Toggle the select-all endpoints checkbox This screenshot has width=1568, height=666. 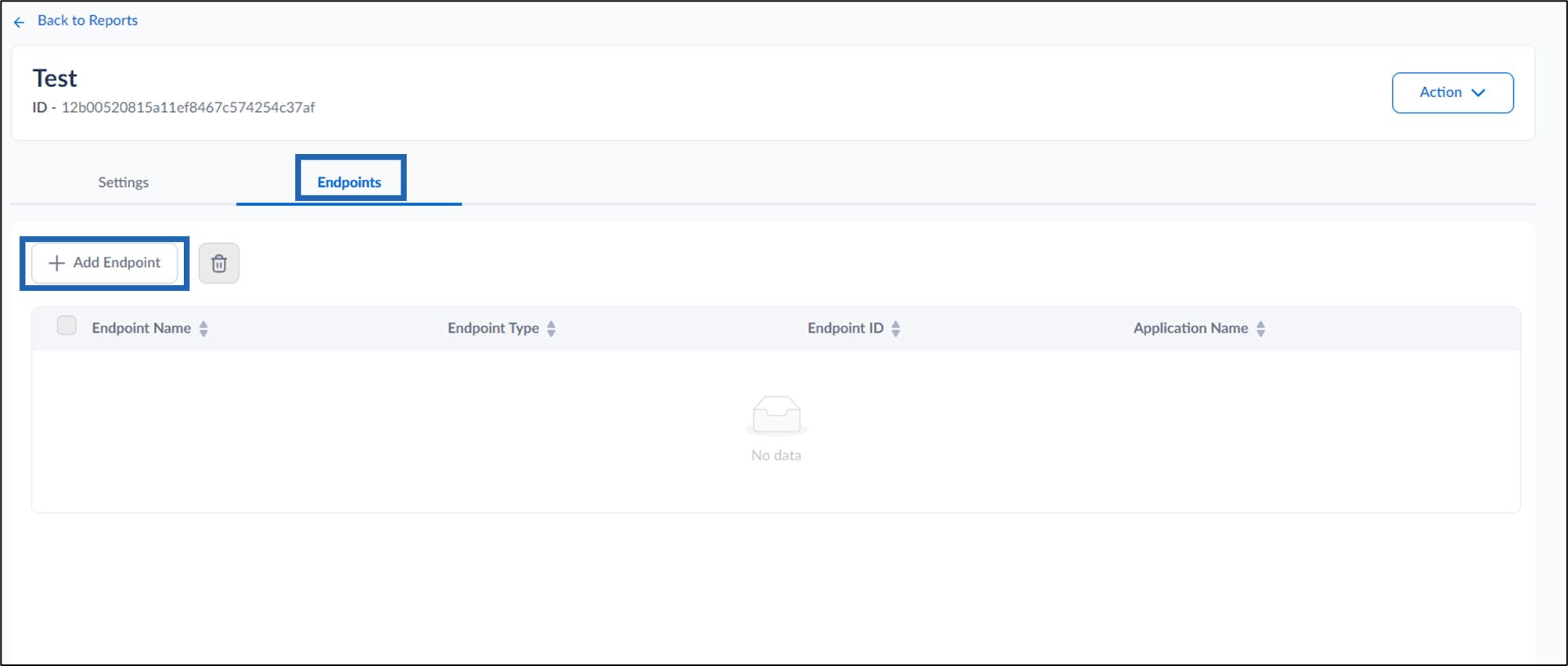pos(67,326)
